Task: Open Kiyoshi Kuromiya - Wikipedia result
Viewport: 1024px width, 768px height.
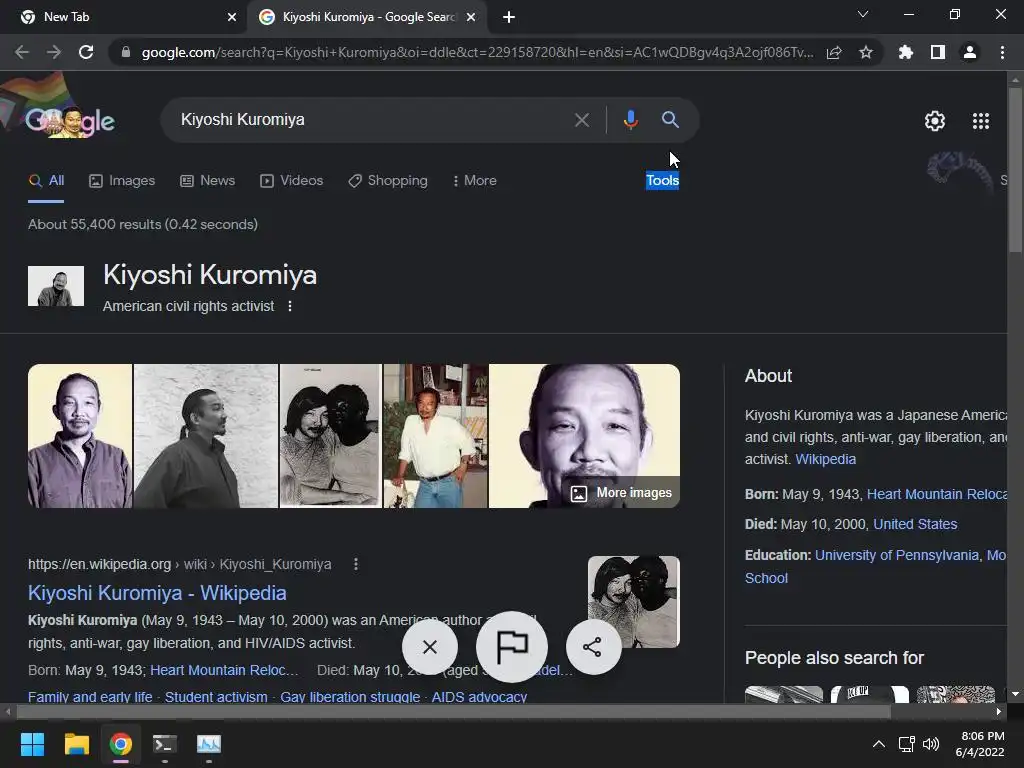Action: 157,593
